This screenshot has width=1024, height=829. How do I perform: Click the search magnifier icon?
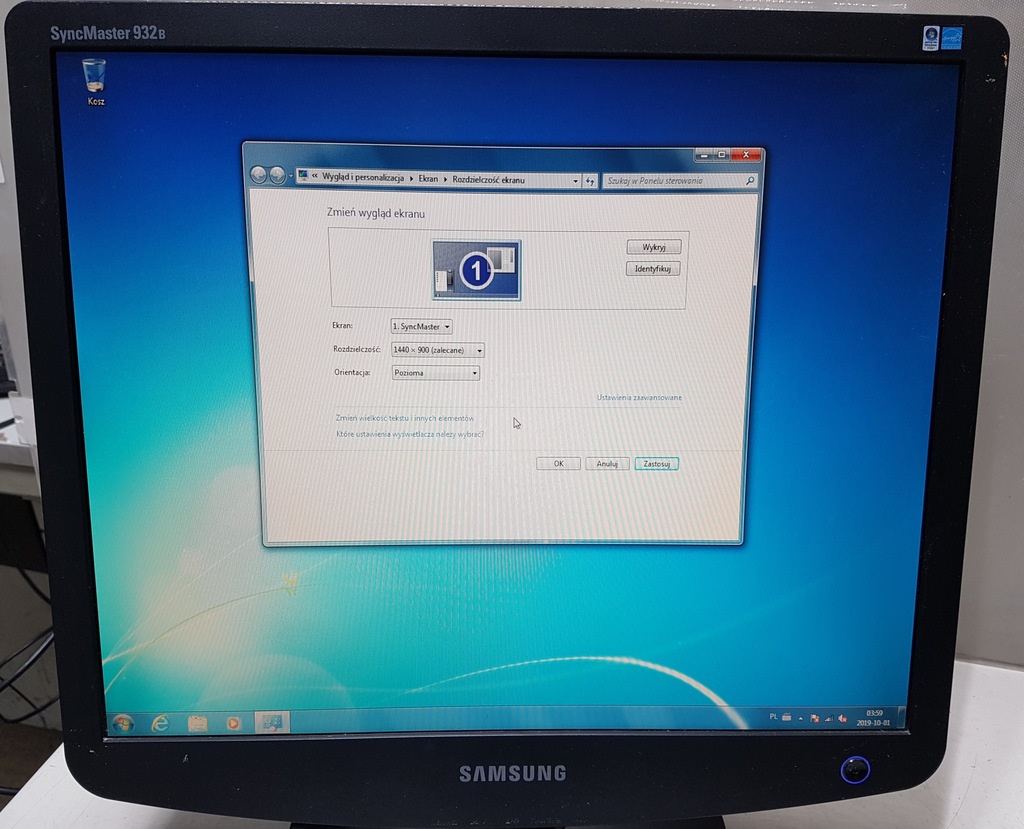click(750, 181)
